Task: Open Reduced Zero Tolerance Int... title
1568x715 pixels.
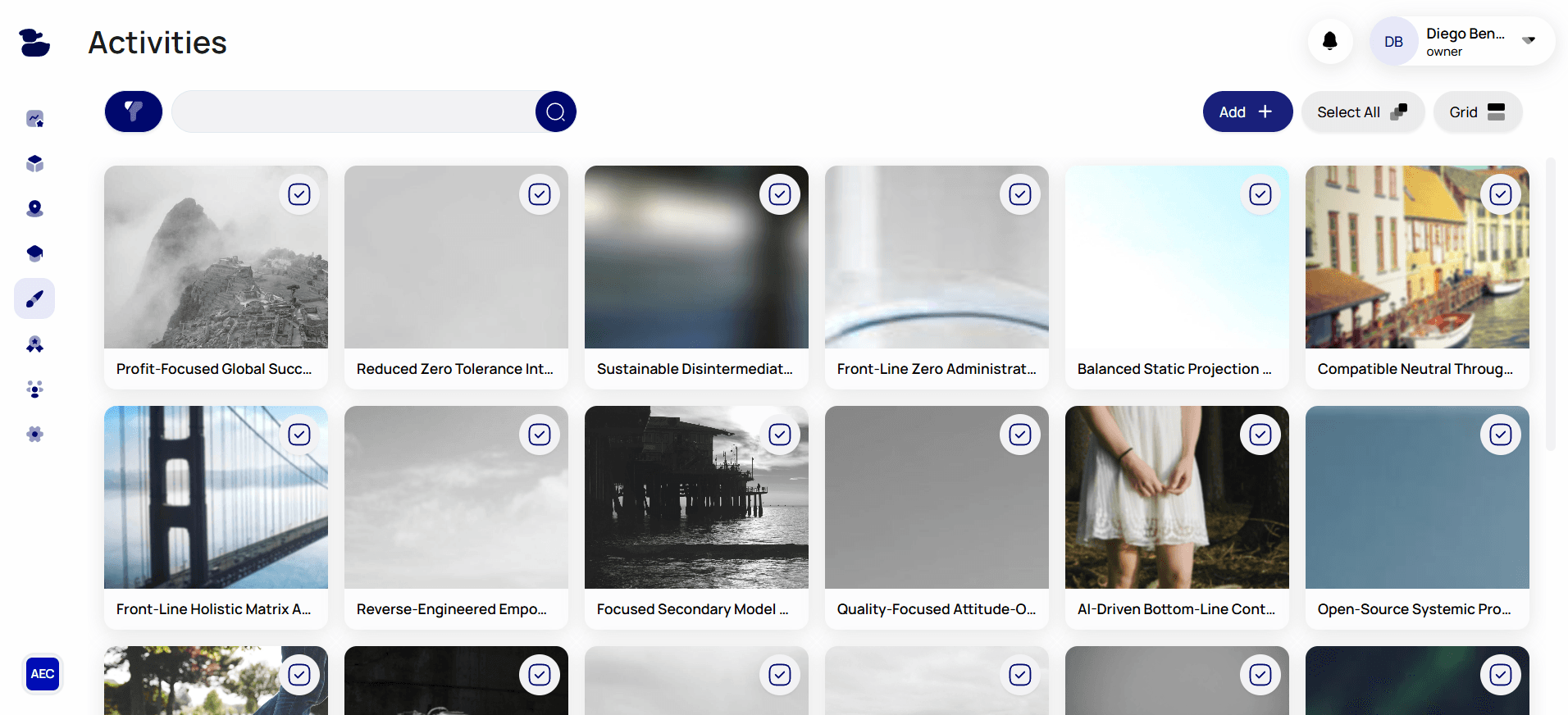Action: point(455,369)
